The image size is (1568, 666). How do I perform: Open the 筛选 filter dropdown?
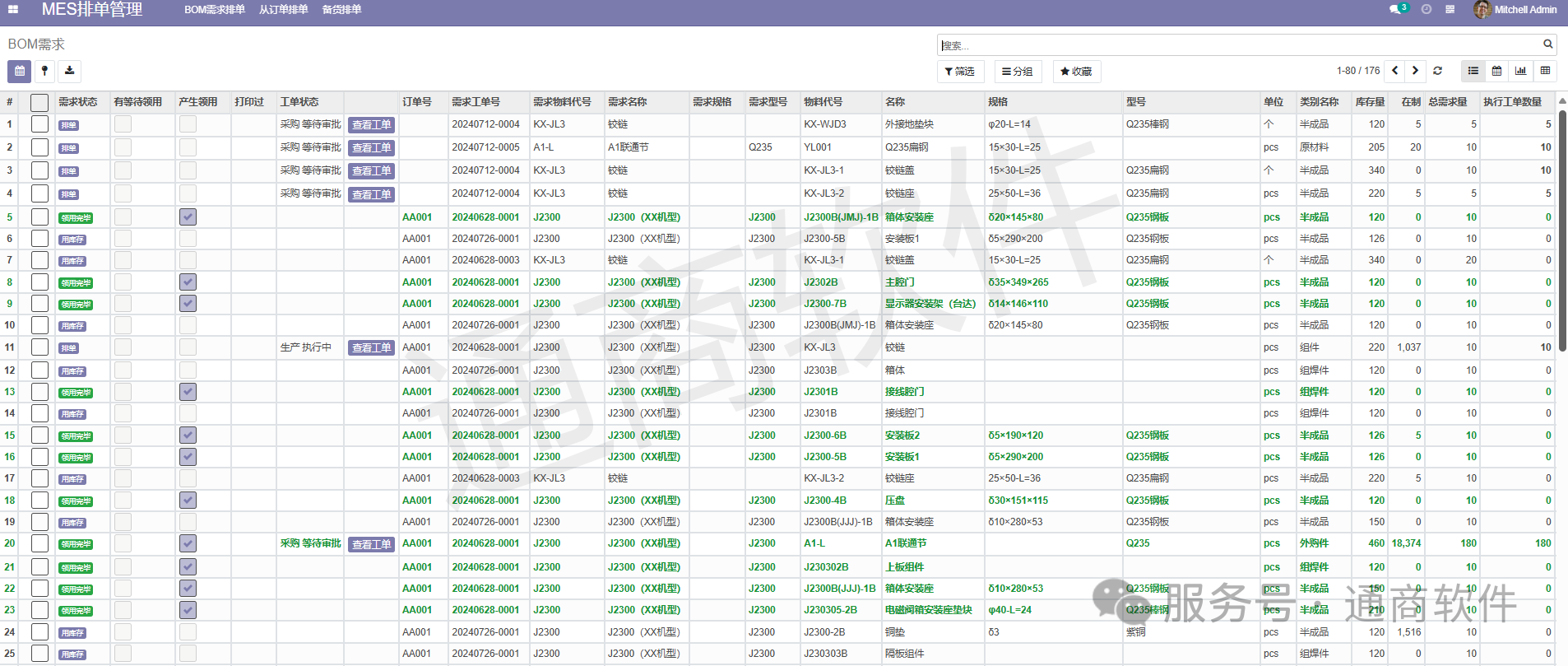coord(960,72)
